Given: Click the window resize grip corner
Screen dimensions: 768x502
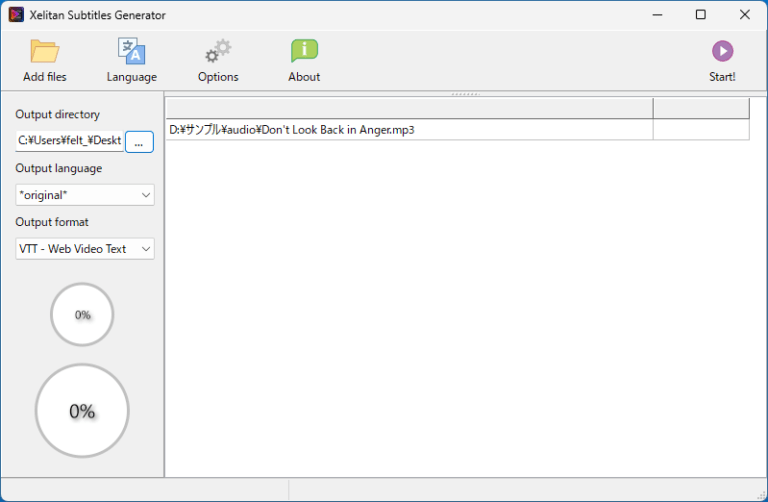Looking at the screenshot, I should point(761,495).
